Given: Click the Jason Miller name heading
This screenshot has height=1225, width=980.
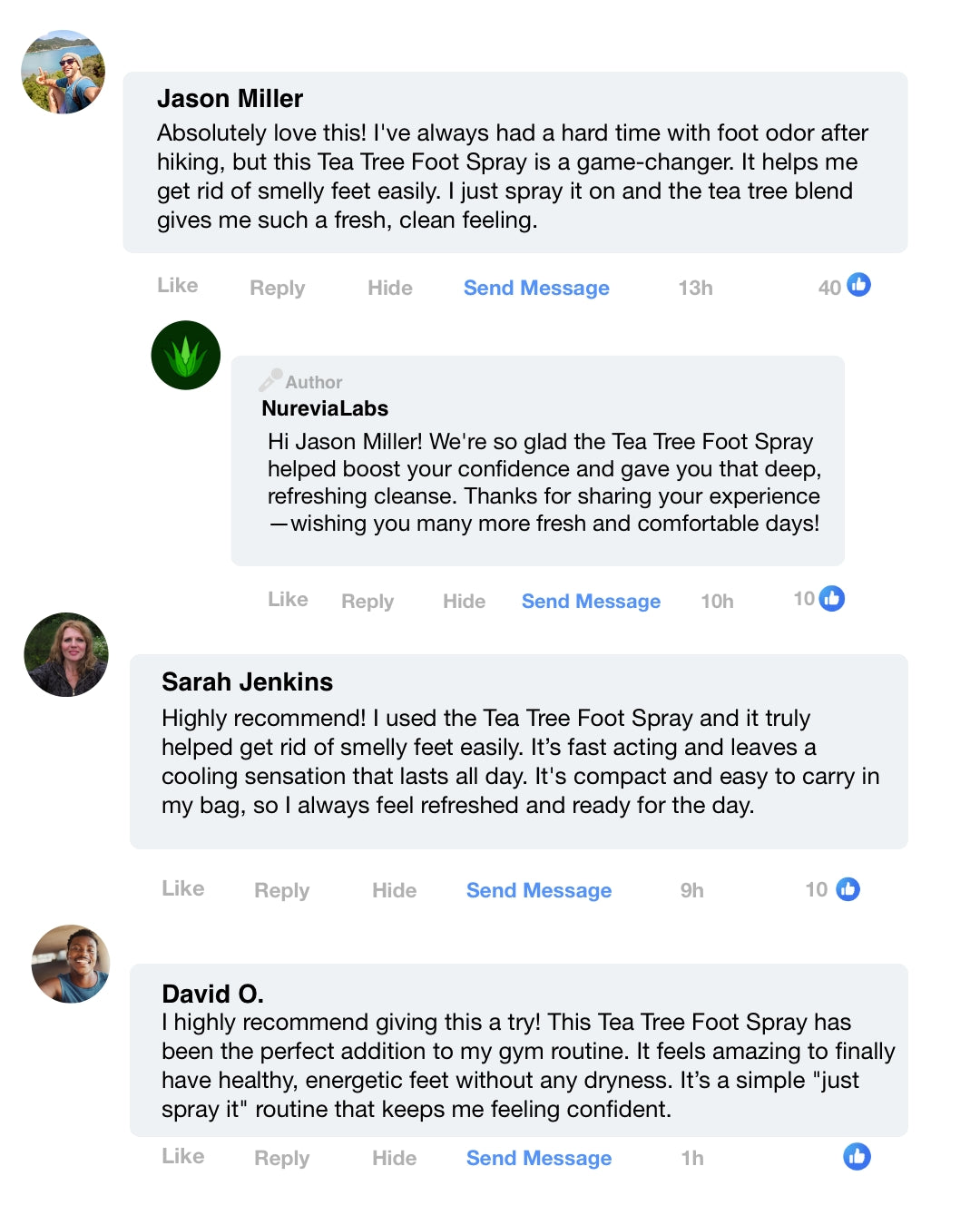Looking at the screenshot, I should point(230,99).
